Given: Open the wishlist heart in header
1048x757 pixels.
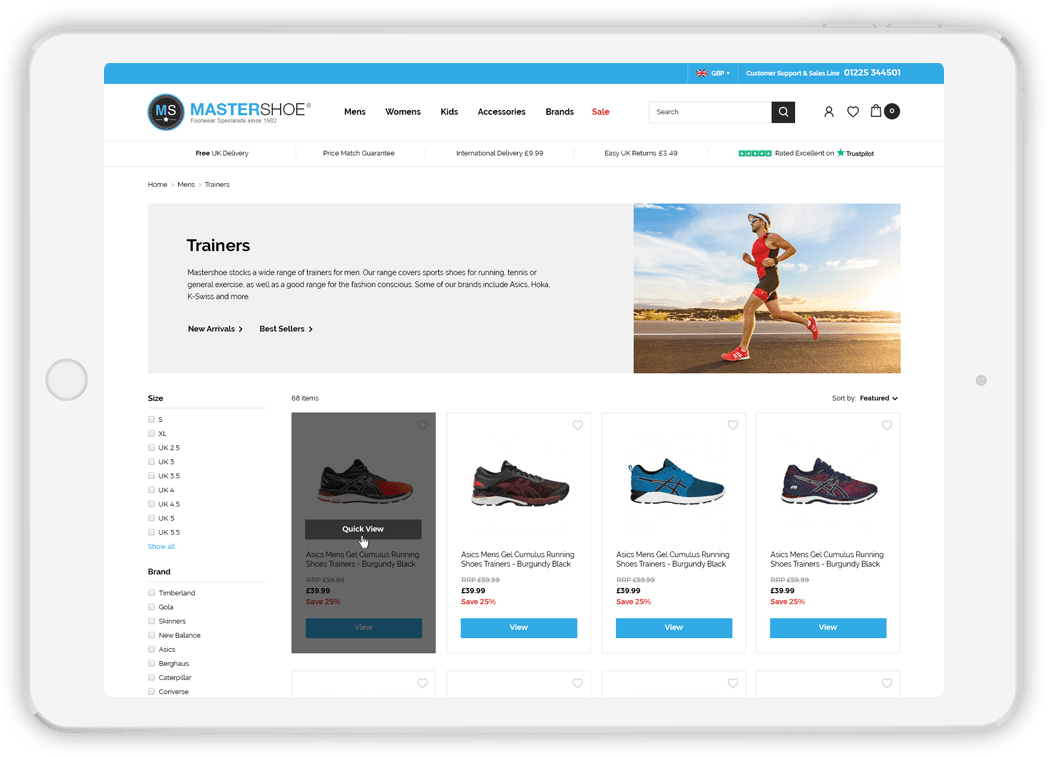Looking at the screenshot, I should pos(853,112).
